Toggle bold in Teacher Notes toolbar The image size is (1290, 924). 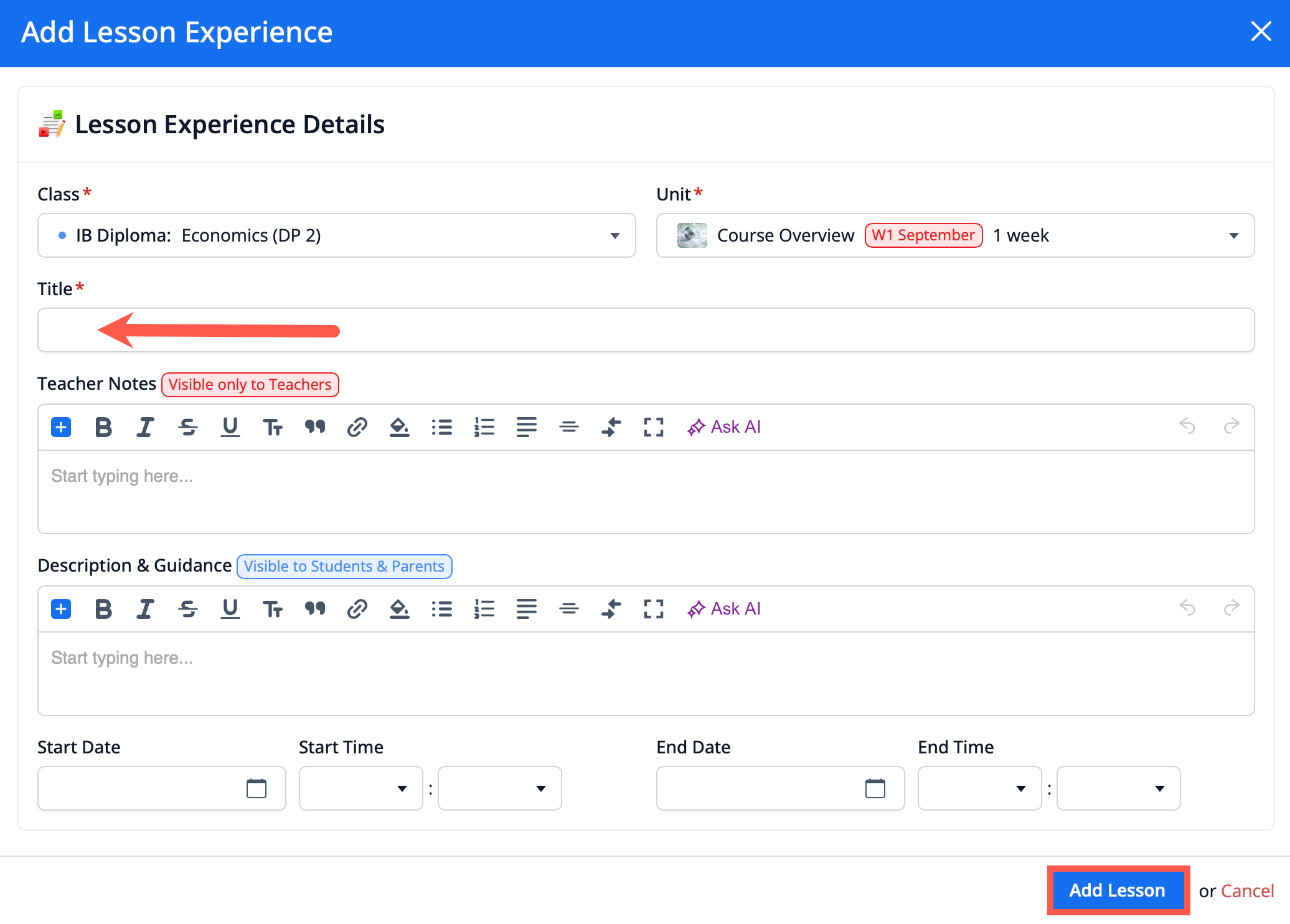coord(103,427)
